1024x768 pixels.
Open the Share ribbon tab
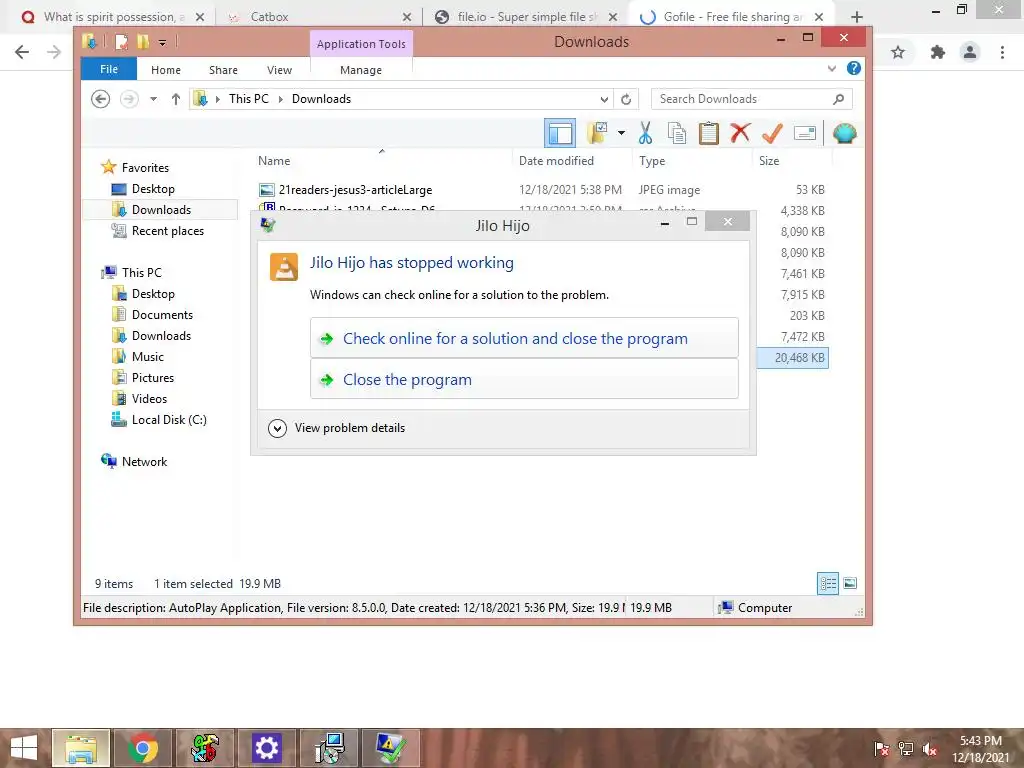coord(223,70)
